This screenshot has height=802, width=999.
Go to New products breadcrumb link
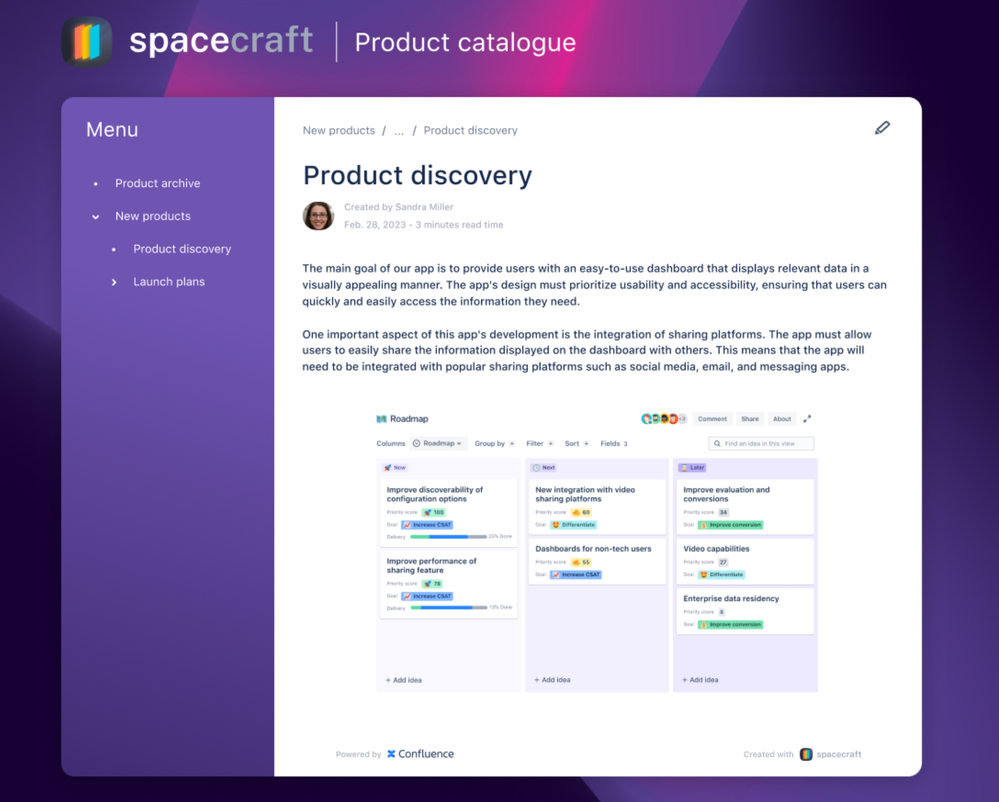pyautogui.click(x=338, y=131)
